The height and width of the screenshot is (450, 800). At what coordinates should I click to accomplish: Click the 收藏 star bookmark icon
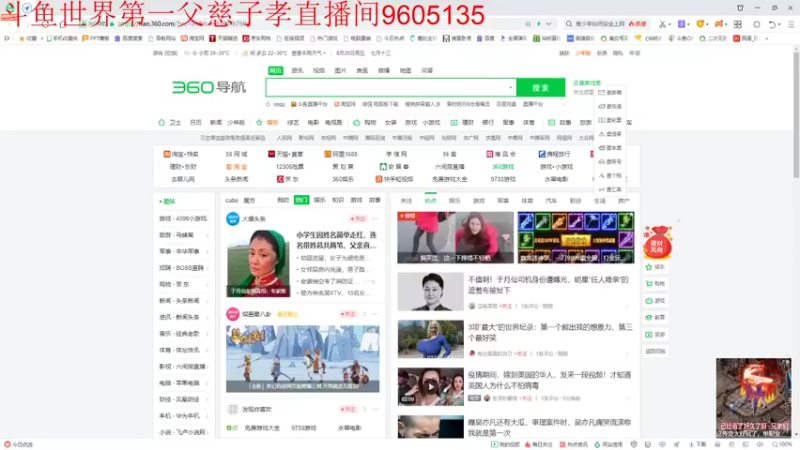(21, 38)
